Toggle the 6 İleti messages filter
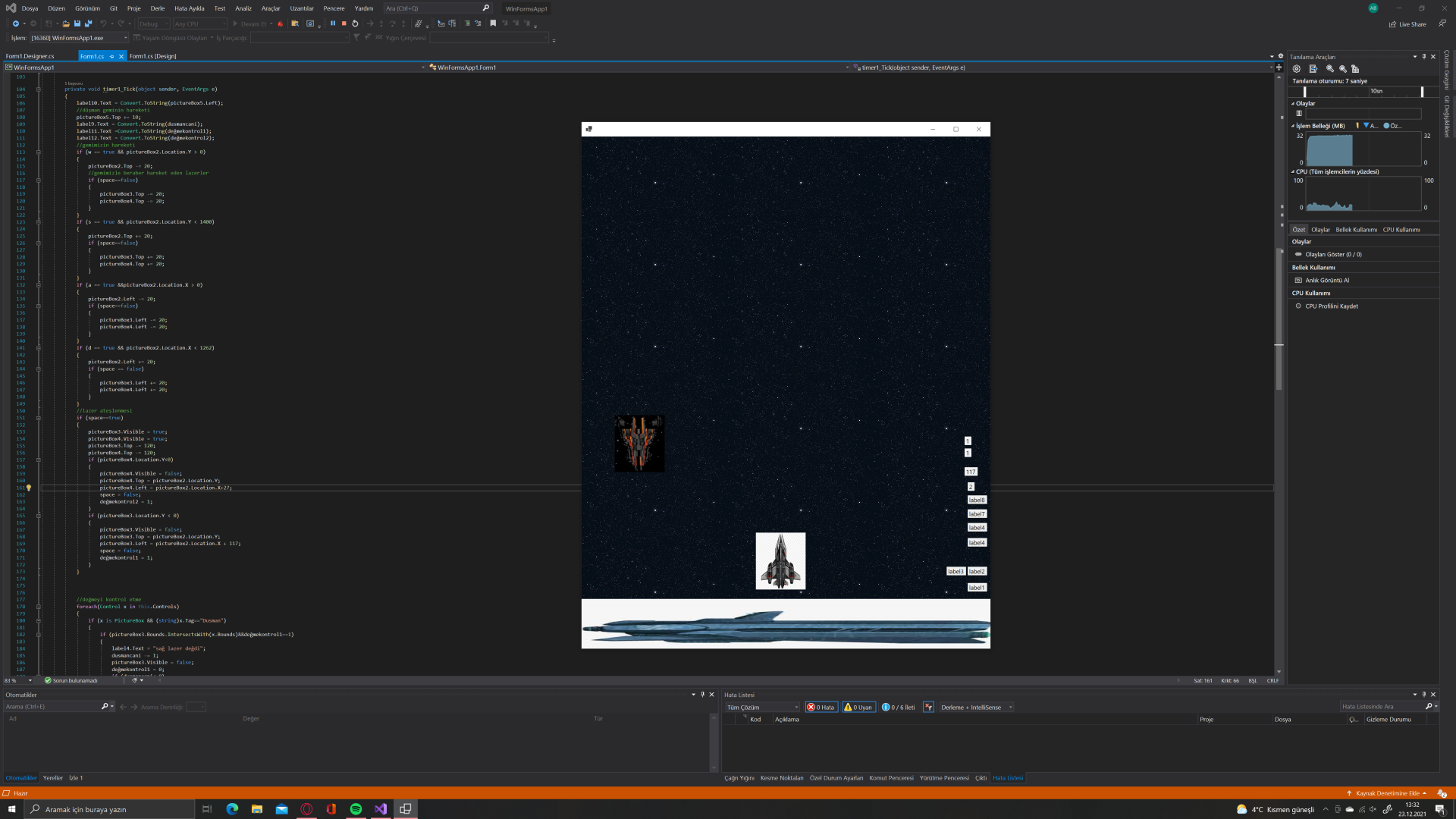The width and height of the screenshot is (1456, 819). [x=899, y=707]
